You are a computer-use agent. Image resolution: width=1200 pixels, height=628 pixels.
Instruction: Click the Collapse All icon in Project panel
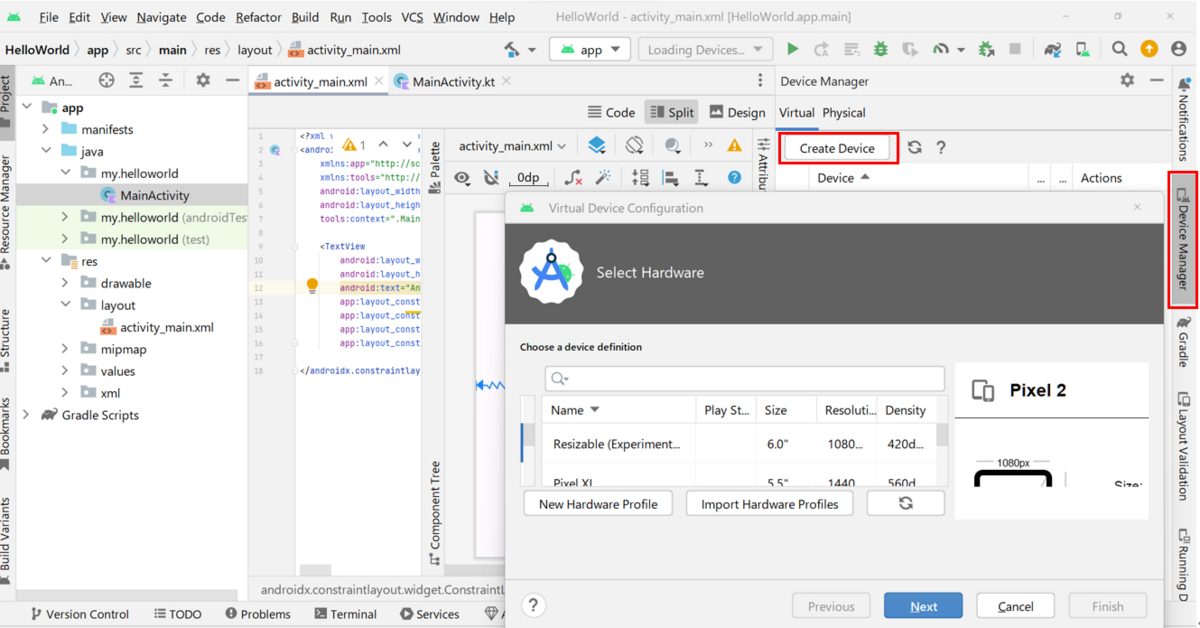(165, 81)
